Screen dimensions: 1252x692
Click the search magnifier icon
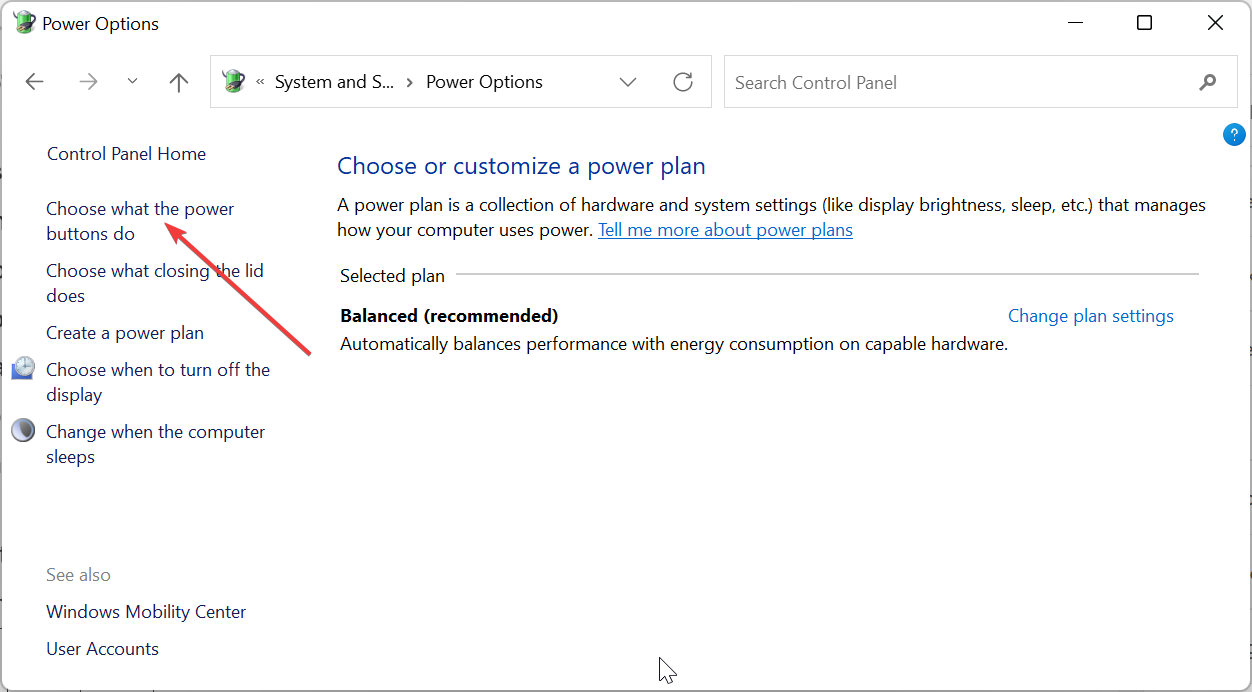[1208, 82]
